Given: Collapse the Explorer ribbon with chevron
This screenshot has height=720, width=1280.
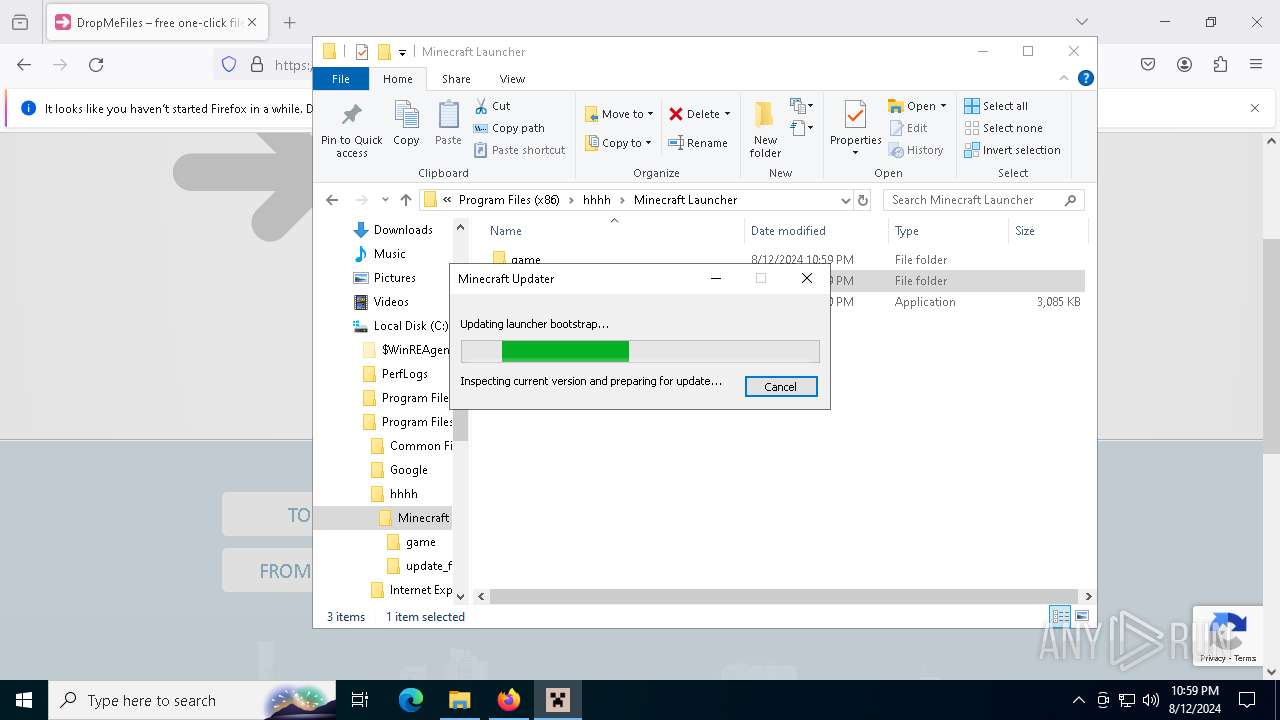Looking at the screenshot, I should pyautogui.click(x=1064, y=78).
